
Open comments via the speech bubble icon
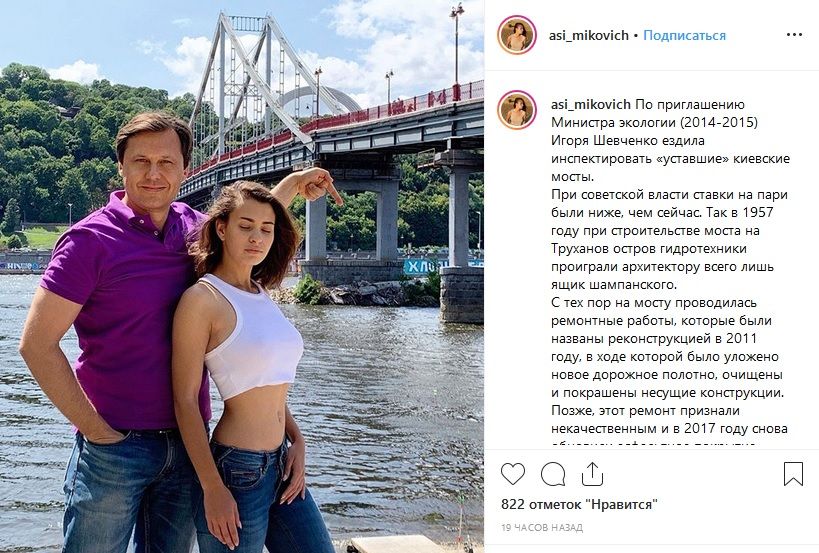click(x=553, y=474)
